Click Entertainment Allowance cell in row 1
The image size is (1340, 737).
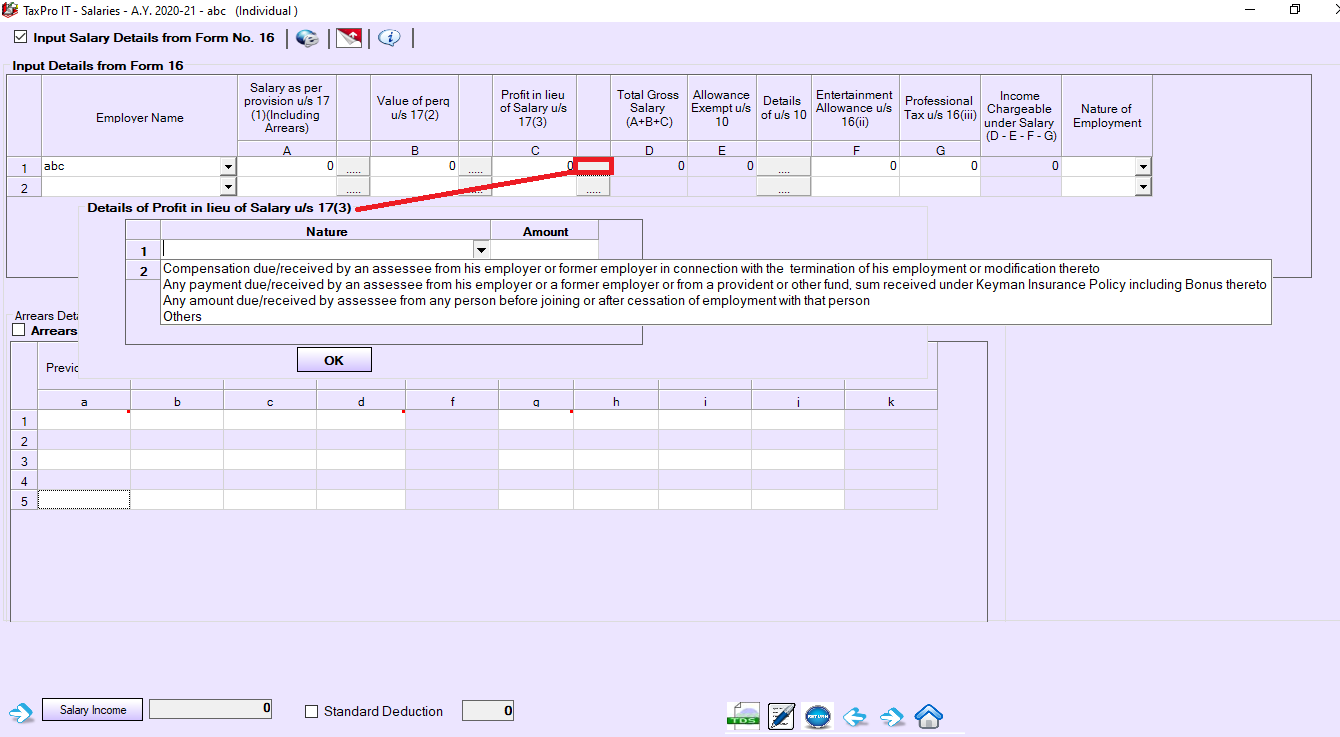[855, 167]
